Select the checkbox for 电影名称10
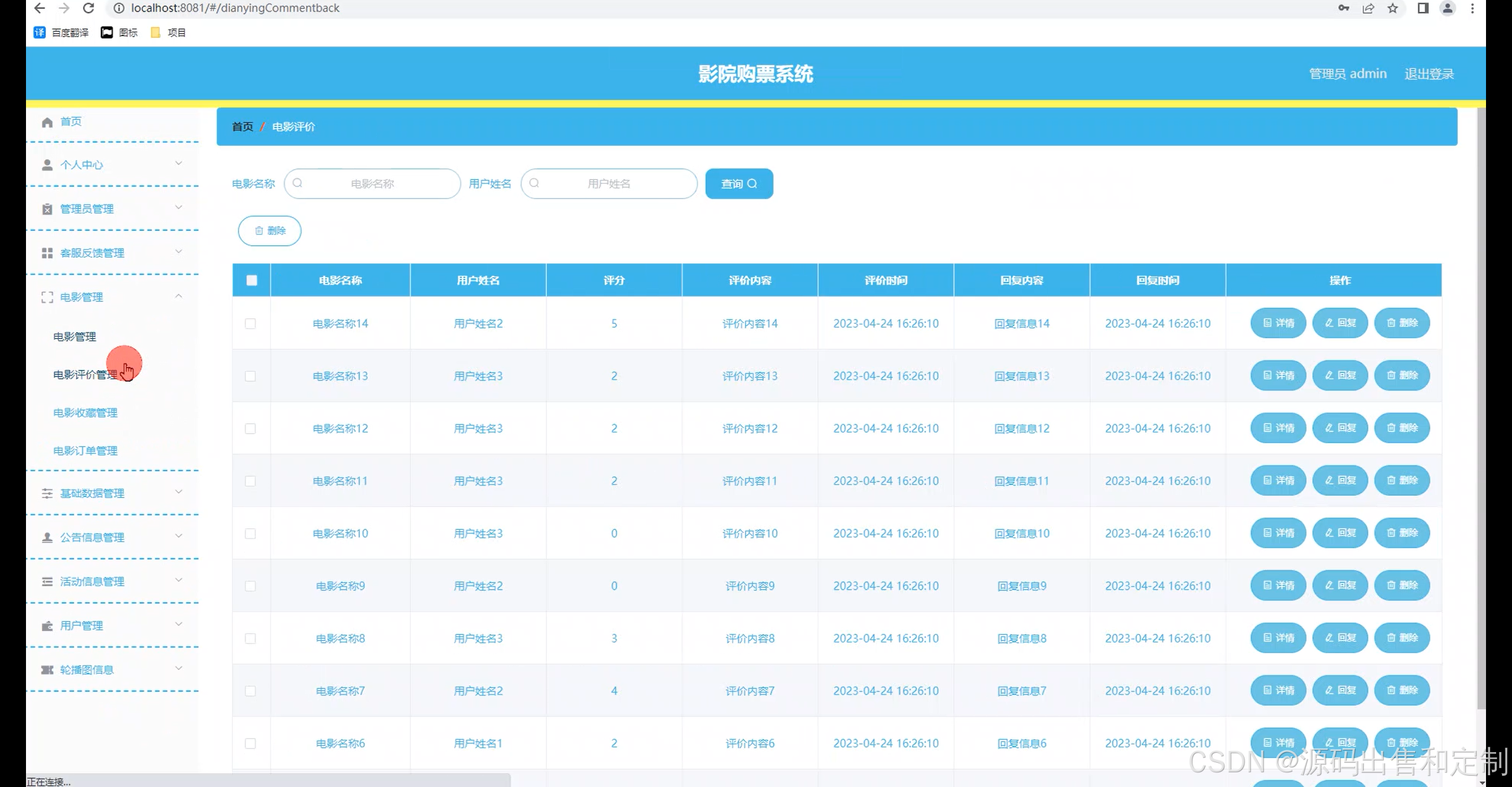 point(250,534)
